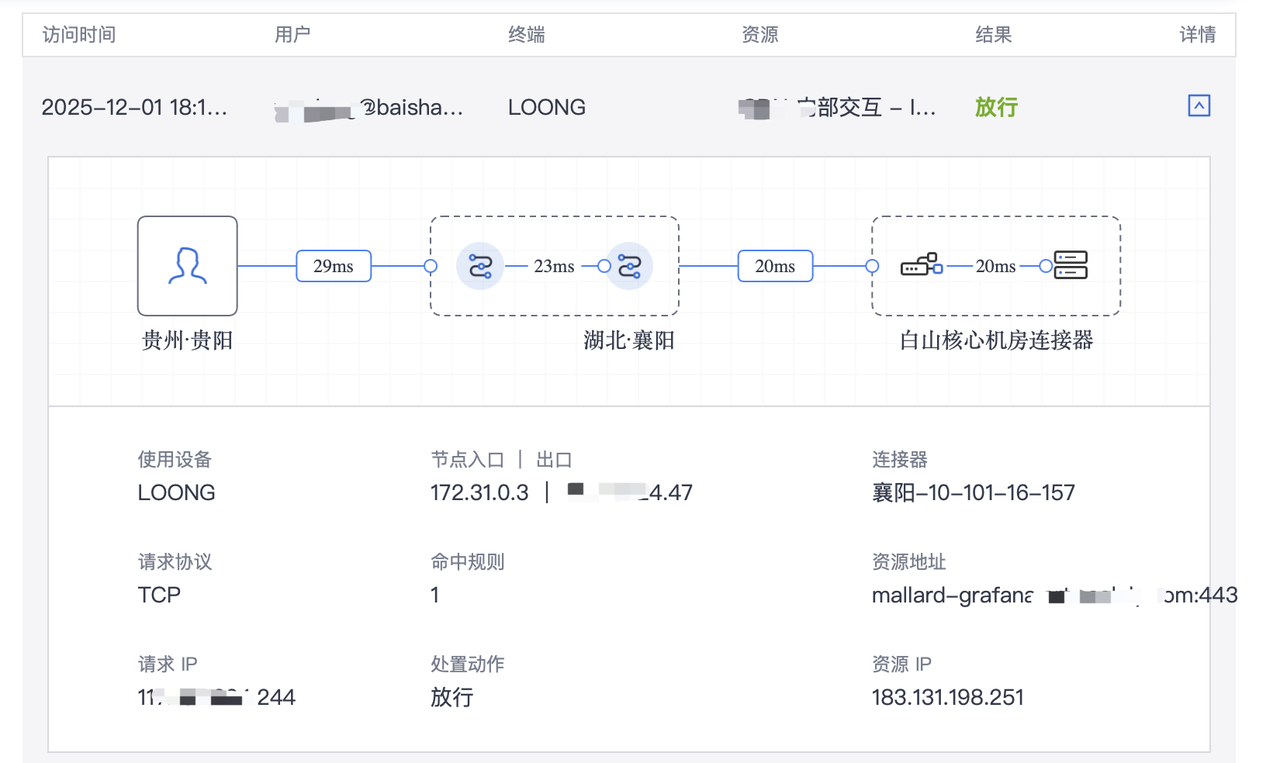Click connector name 襄阳-10-101-16-157
The height and width of the screenshot is (763, 1280).
[x=973, y=492]
